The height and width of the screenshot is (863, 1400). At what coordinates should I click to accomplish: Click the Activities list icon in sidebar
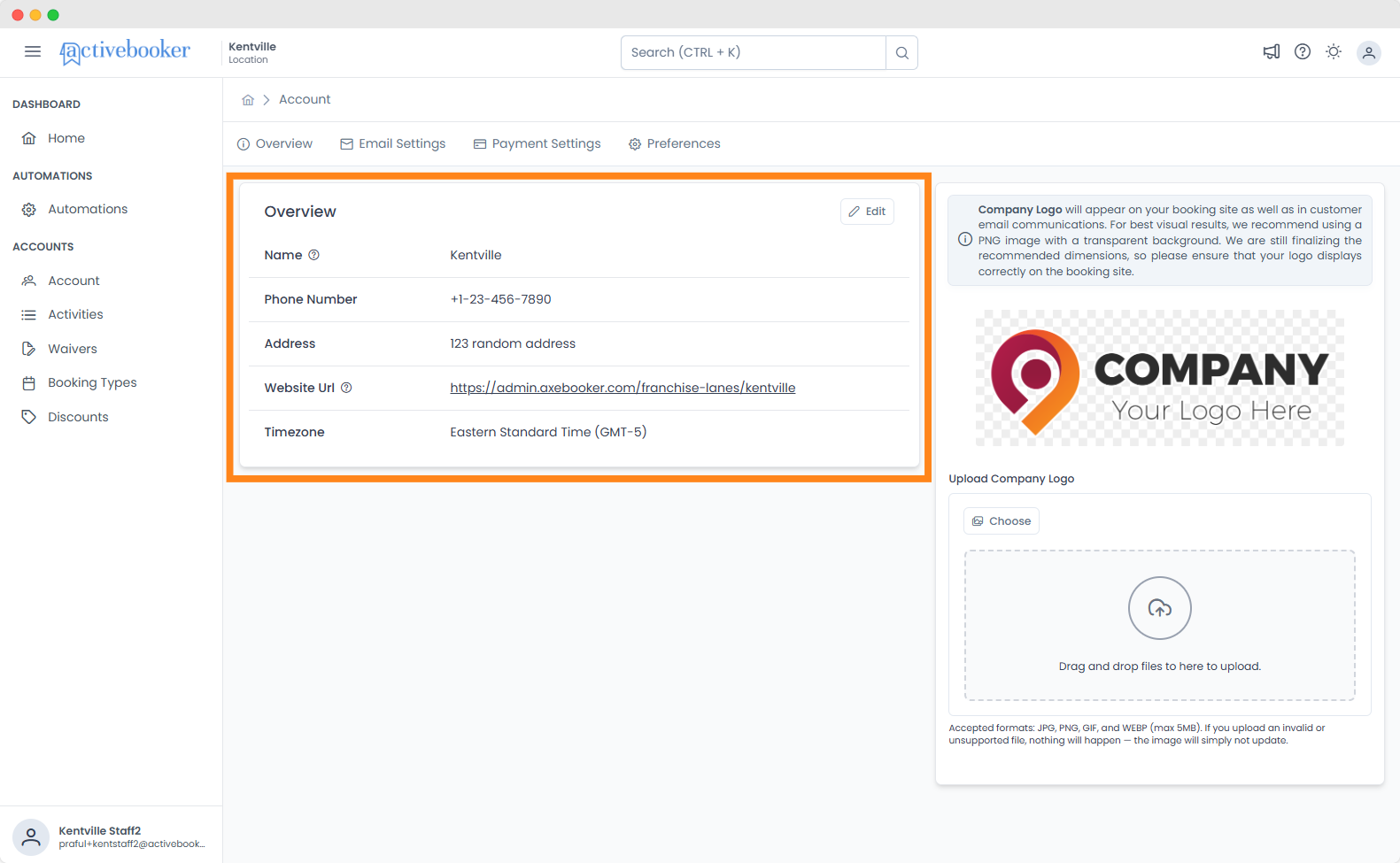tap(29, 315)
